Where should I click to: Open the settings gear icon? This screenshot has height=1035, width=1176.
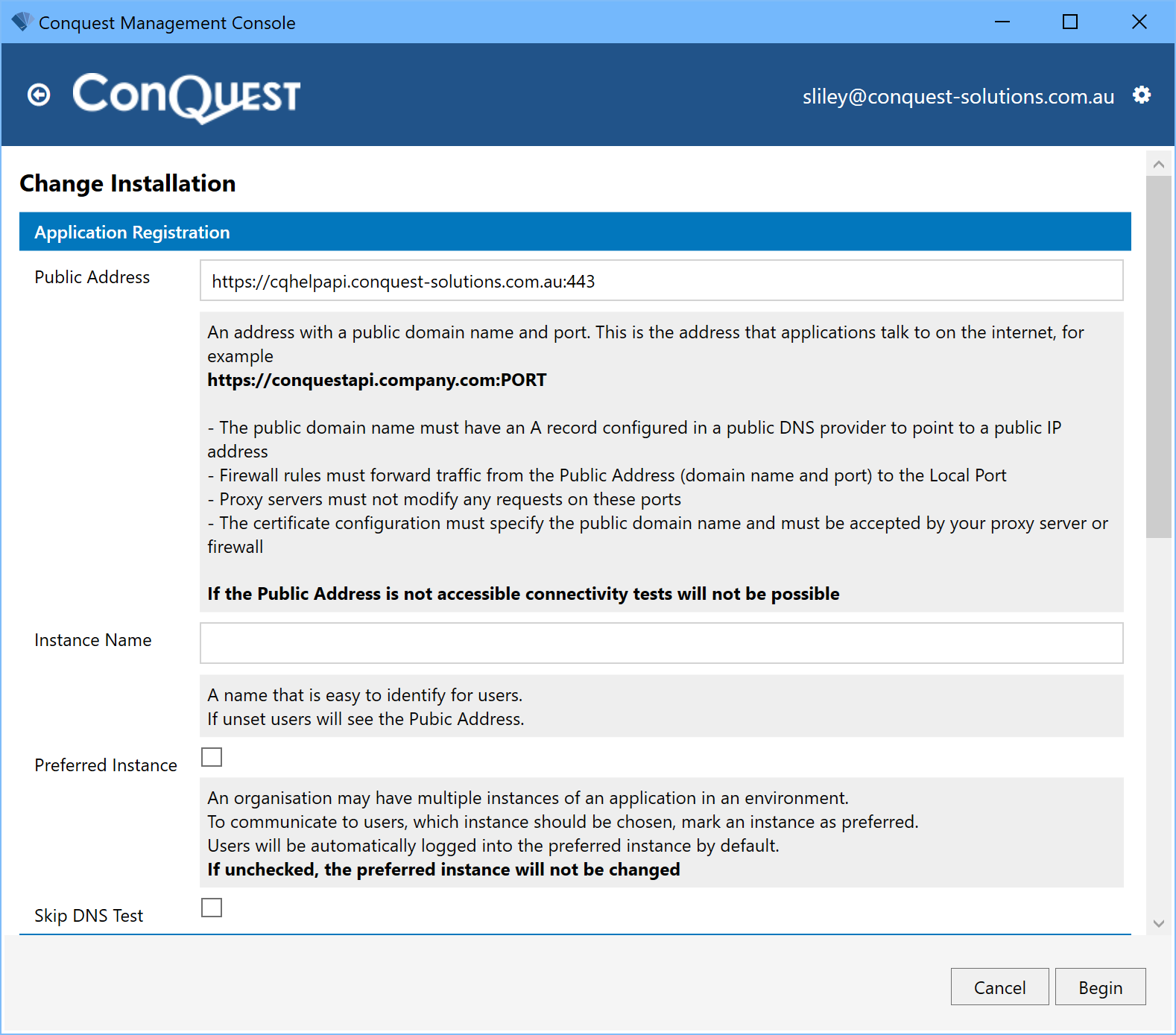(x=1142, y=95)
